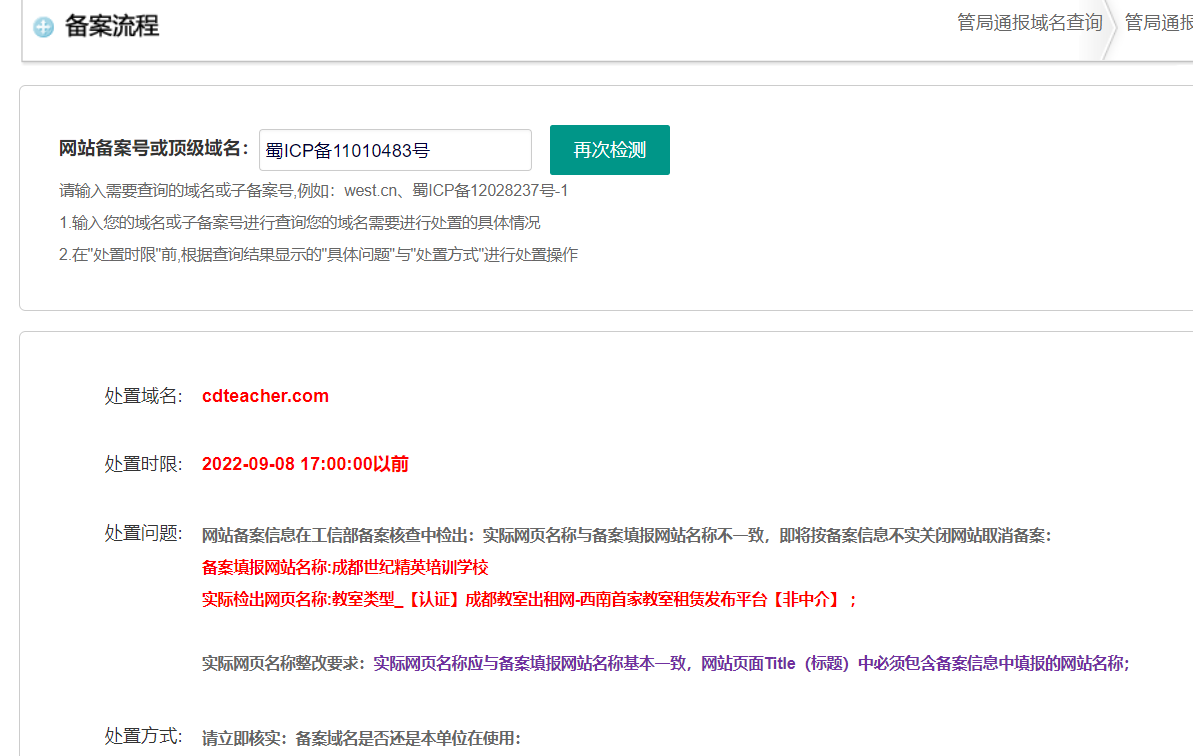Click the 处置问题 label

pos(143,533)
